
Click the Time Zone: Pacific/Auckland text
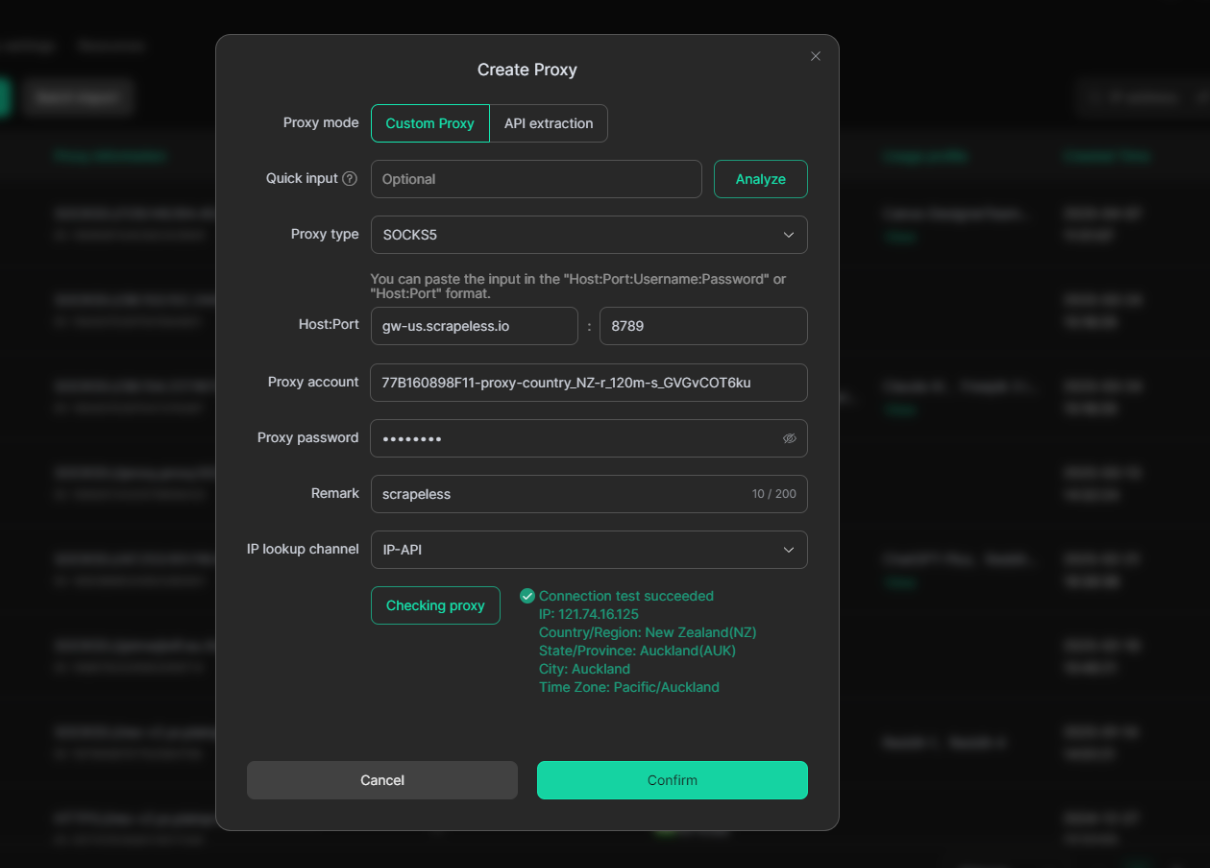click(x=629, y=687)
